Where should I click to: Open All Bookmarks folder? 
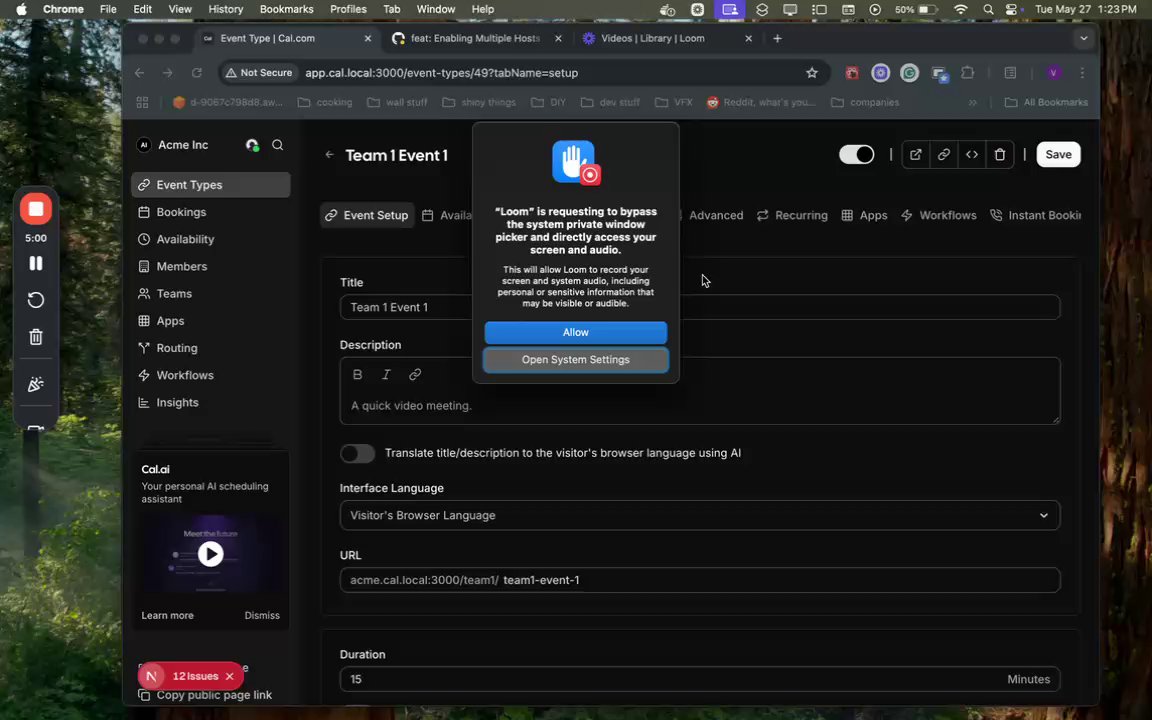pyautogui.click(x=1046, y=102)
